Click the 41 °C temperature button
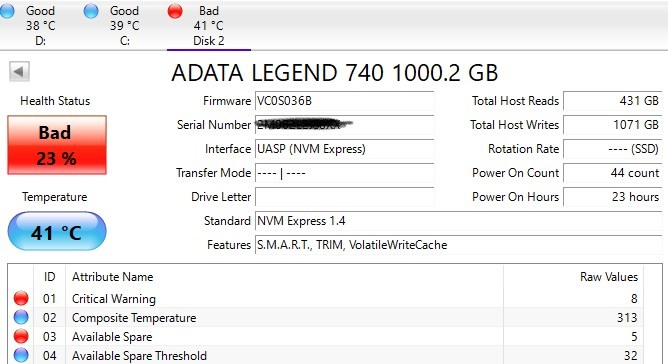Viewport: 668px width, 364px height. 57,231
